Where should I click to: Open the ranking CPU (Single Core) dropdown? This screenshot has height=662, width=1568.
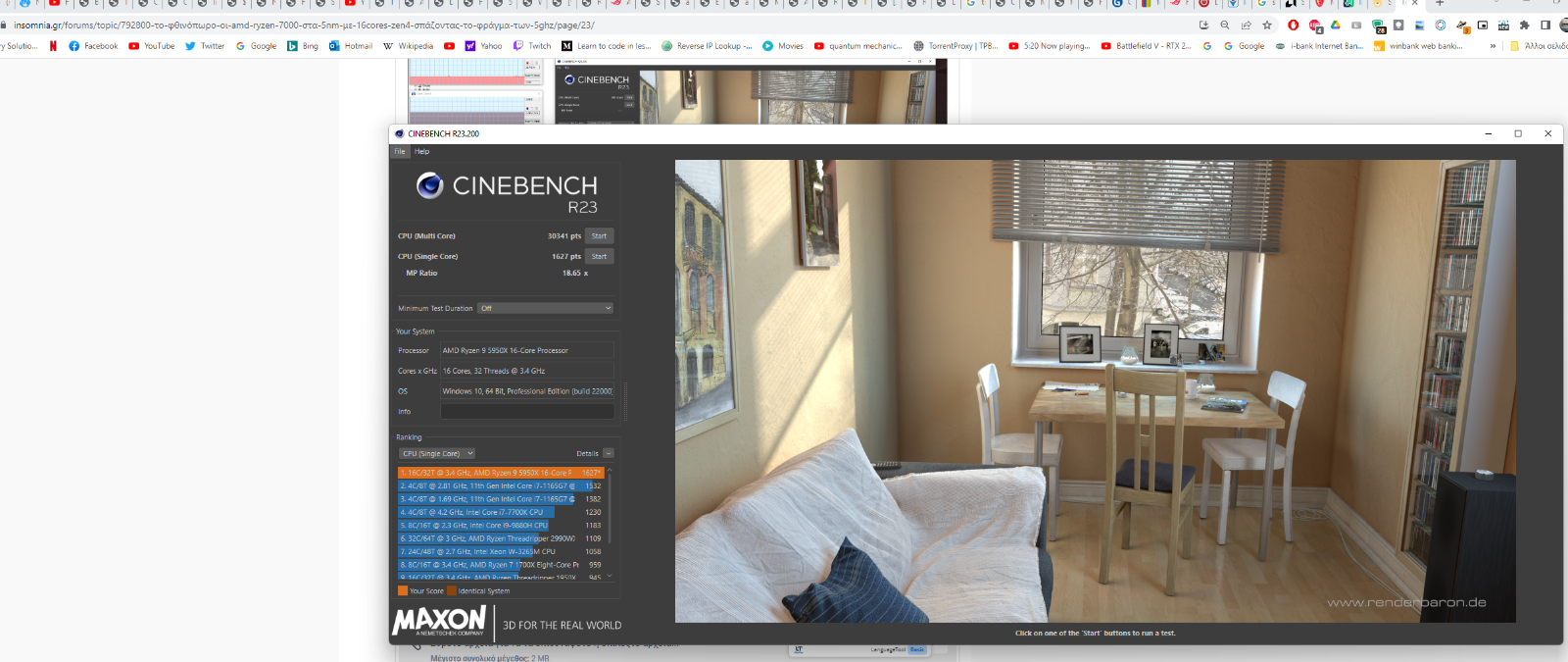pos(437,453)
